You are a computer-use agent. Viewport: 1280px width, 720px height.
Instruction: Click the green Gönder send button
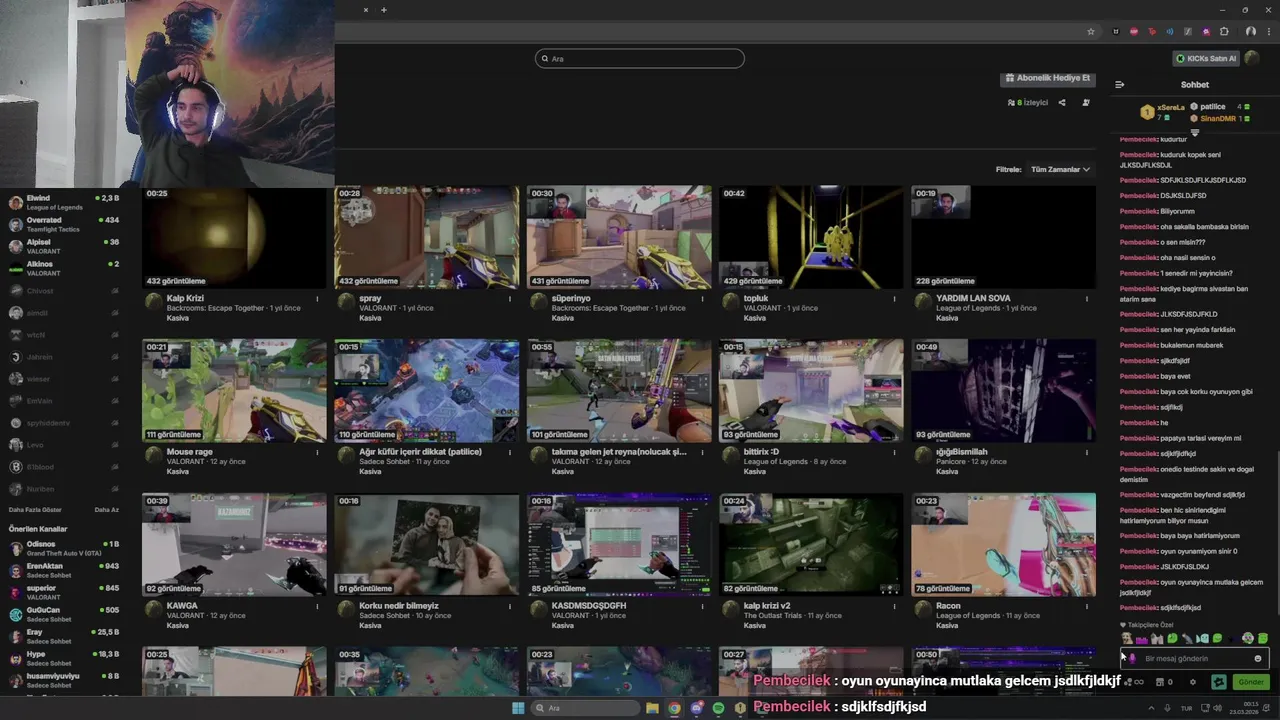(1251, 682)
